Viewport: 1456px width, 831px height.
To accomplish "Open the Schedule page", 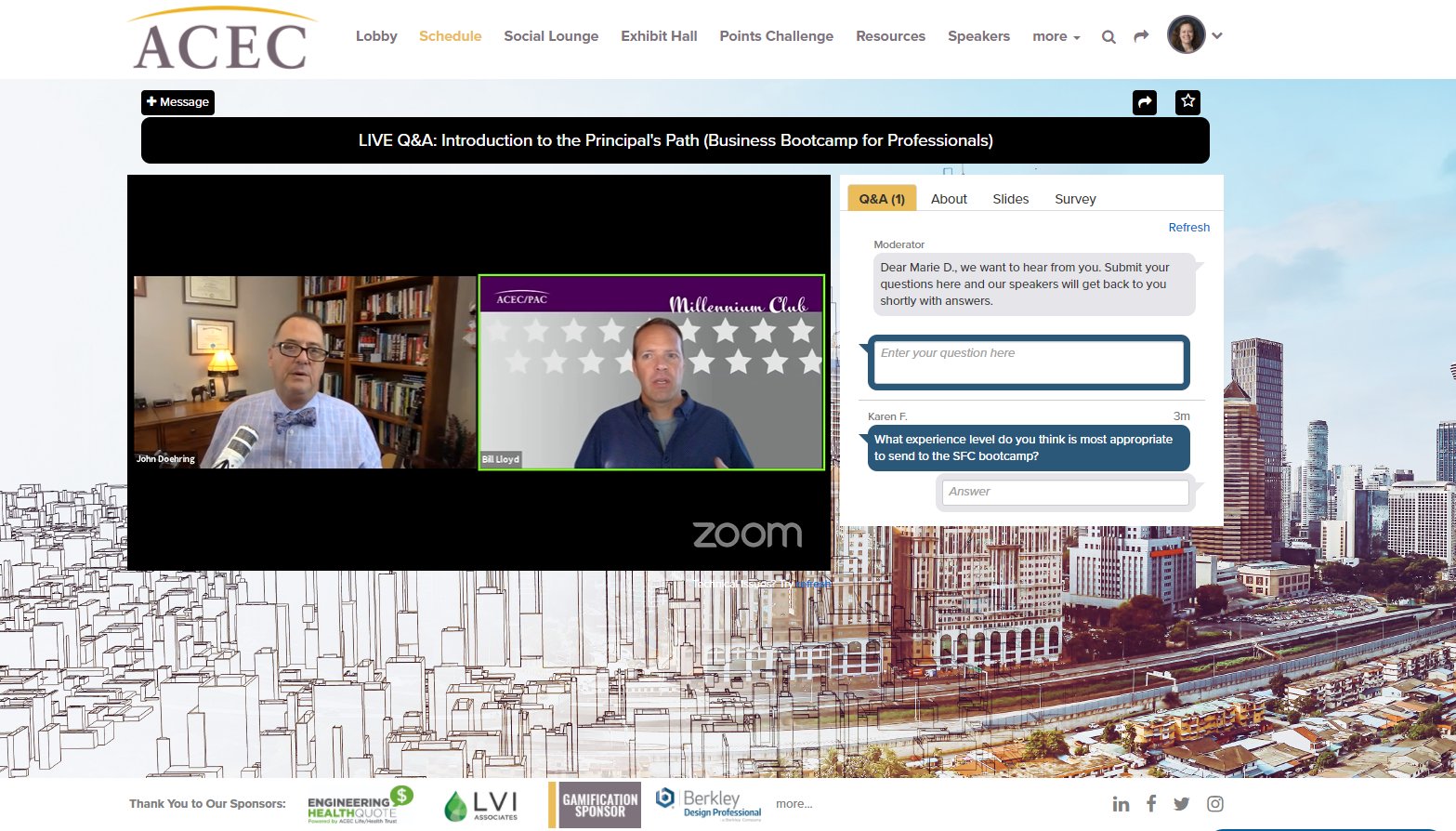I will [x=450, y=36].
